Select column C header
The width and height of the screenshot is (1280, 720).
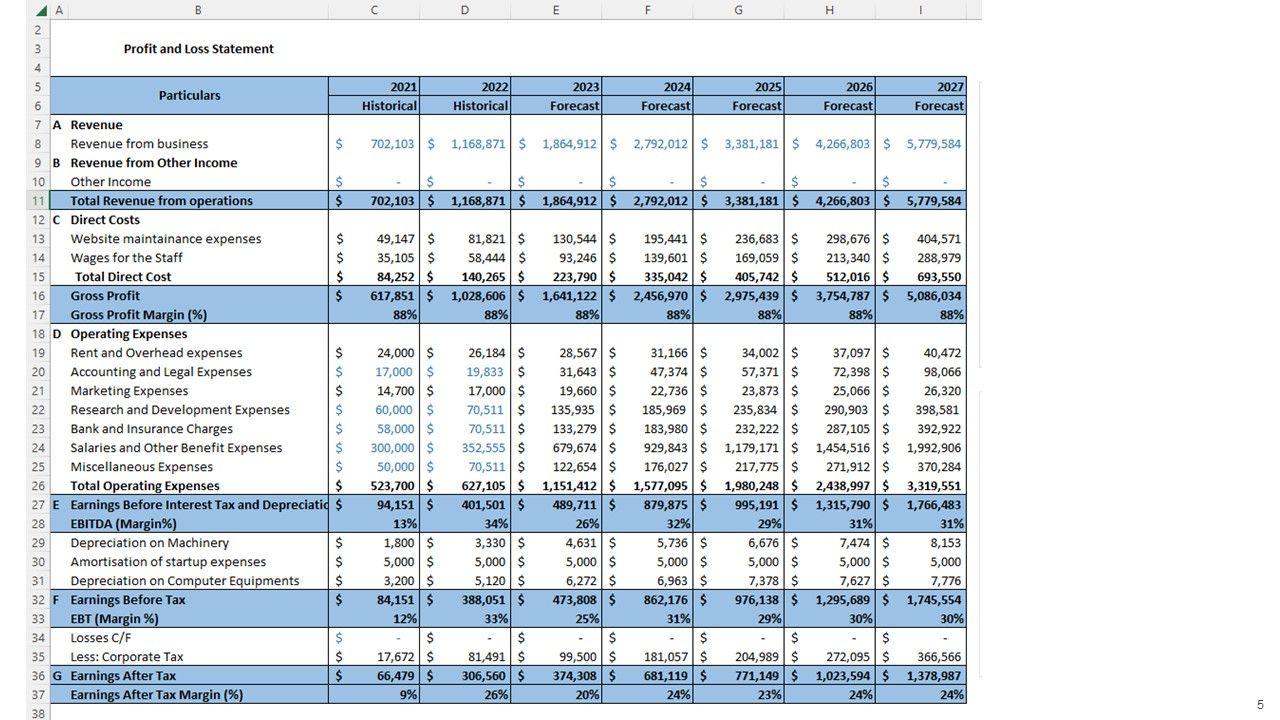374,10
